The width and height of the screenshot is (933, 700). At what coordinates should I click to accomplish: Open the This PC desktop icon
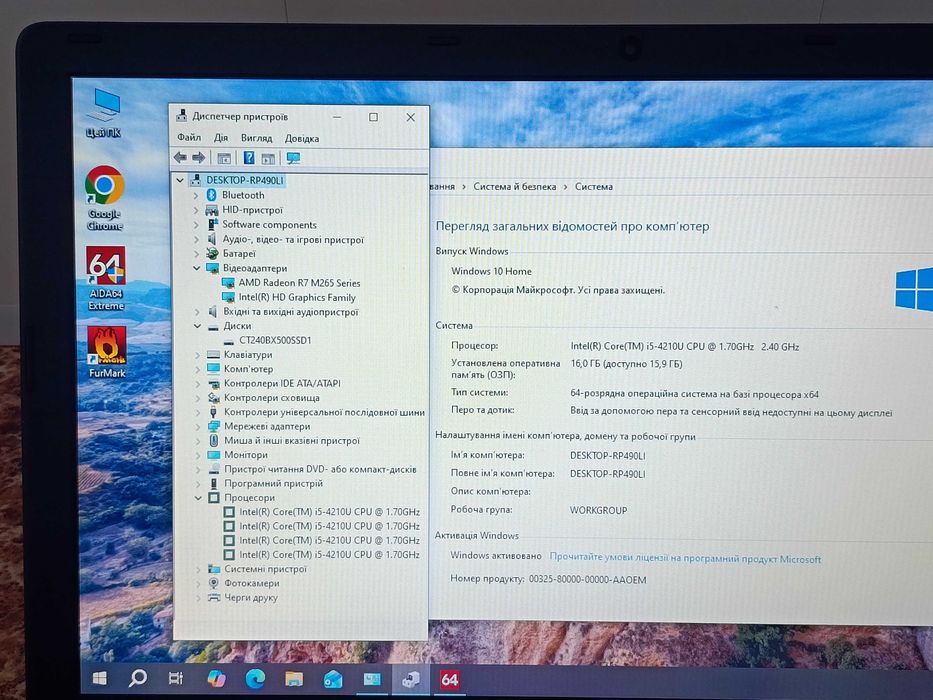pyautogui.click(x=104, y=113)
